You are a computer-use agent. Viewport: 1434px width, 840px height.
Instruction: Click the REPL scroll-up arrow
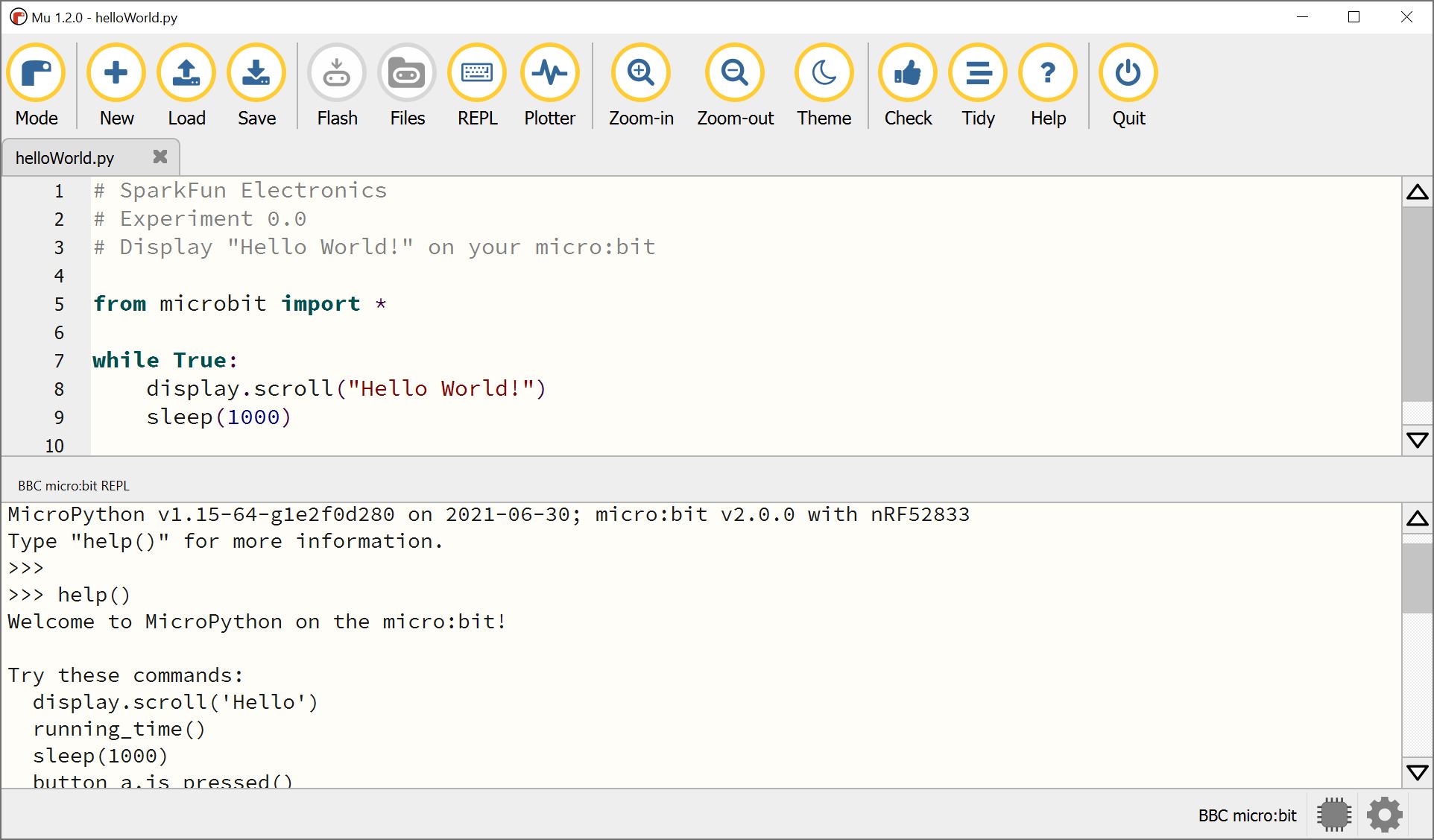pos(1417,519)
